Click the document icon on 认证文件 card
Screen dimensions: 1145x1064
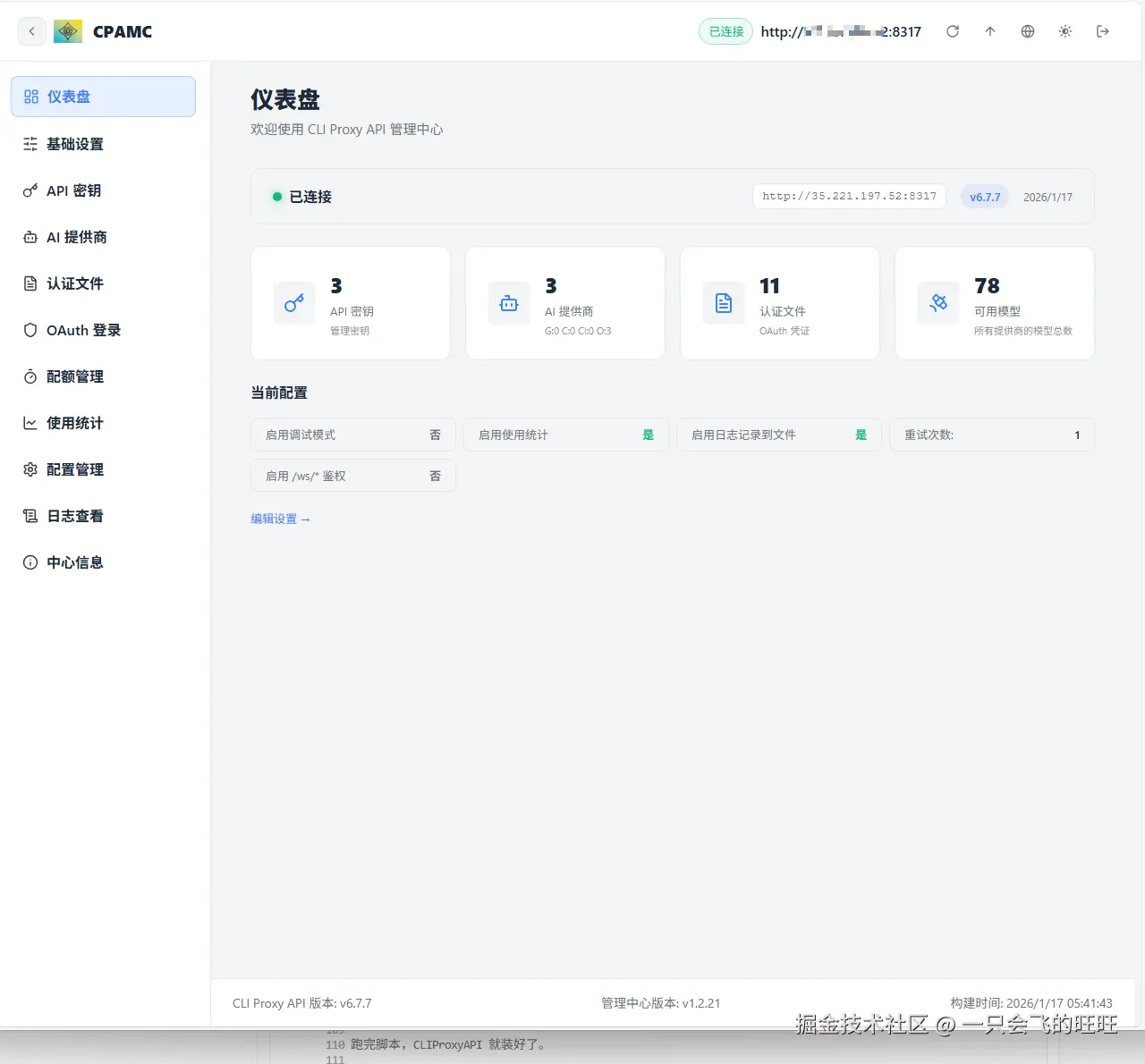pos(724,303)
